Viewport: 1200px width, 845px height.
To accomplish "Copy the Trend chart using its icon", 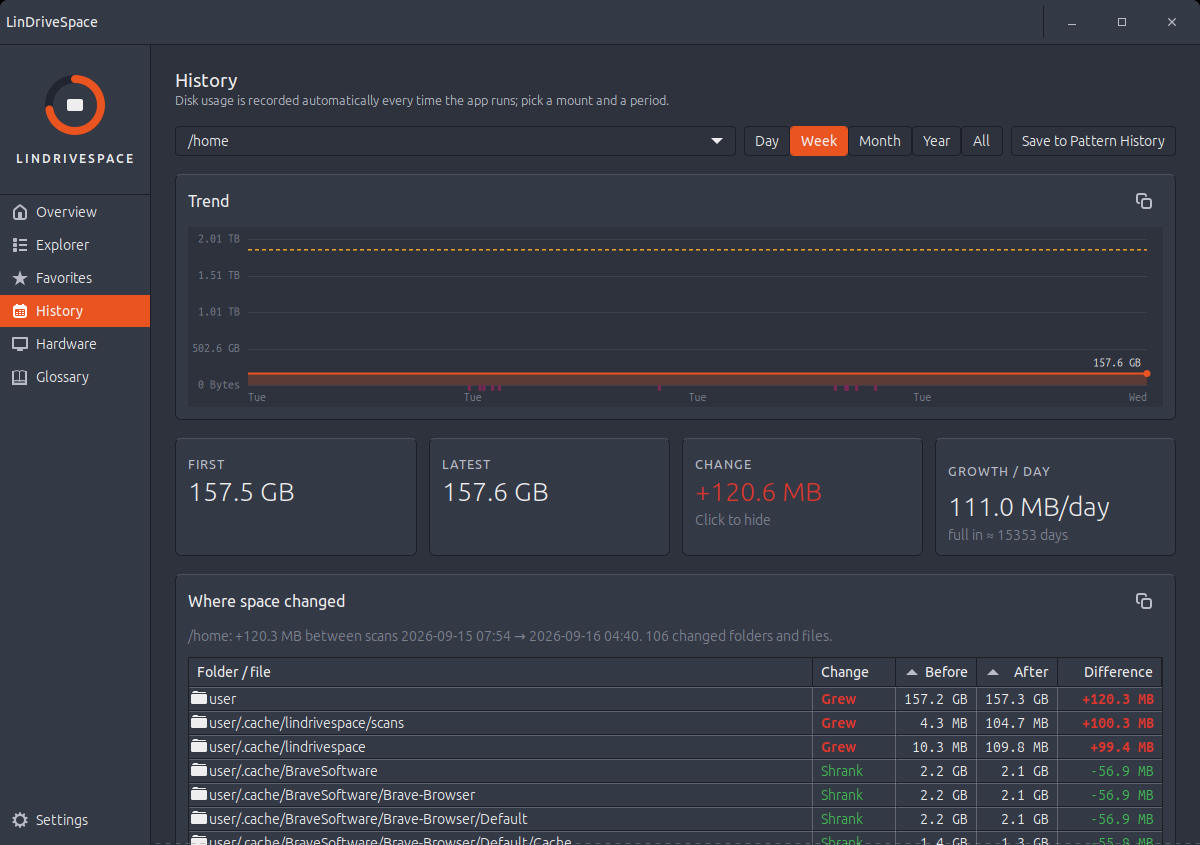I will point(1144,201).
